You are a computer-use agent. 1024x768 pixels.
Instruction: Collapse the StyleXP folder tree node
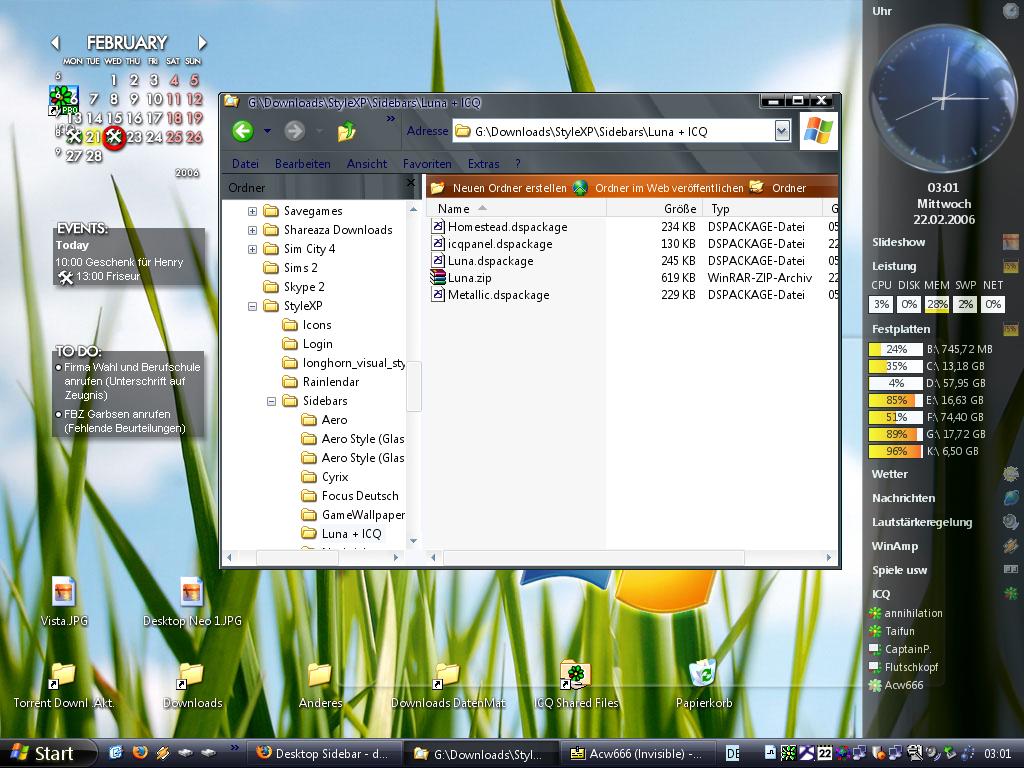pos(252,306)
